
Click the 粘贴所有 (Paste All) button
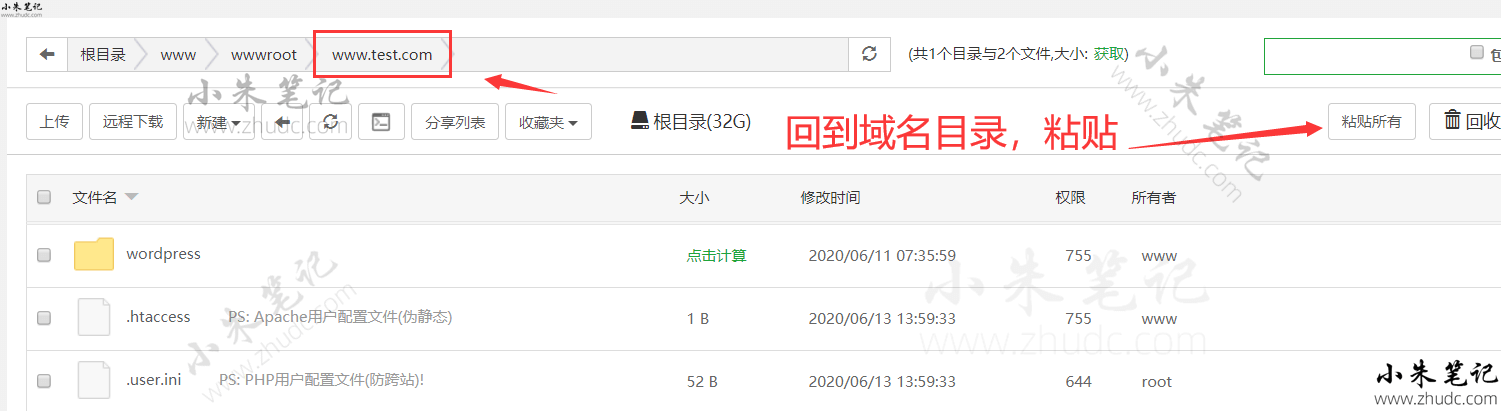[x=1371, y=122]
